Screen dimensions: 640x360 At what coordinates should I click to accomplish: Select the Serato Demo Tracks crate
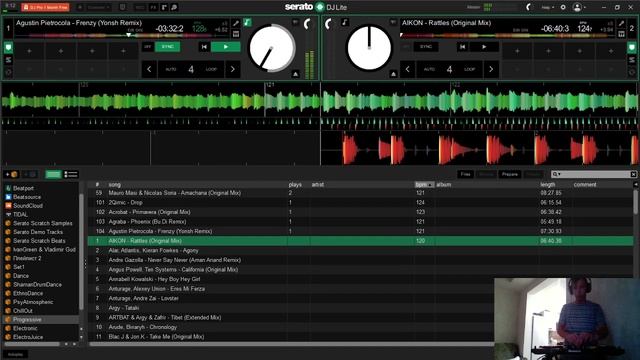coord(38,232)
